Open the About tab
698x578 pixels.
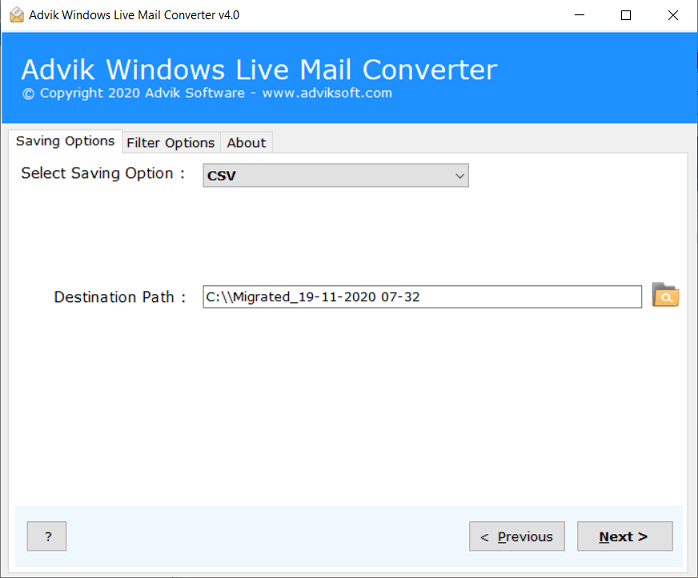[246, 142]
